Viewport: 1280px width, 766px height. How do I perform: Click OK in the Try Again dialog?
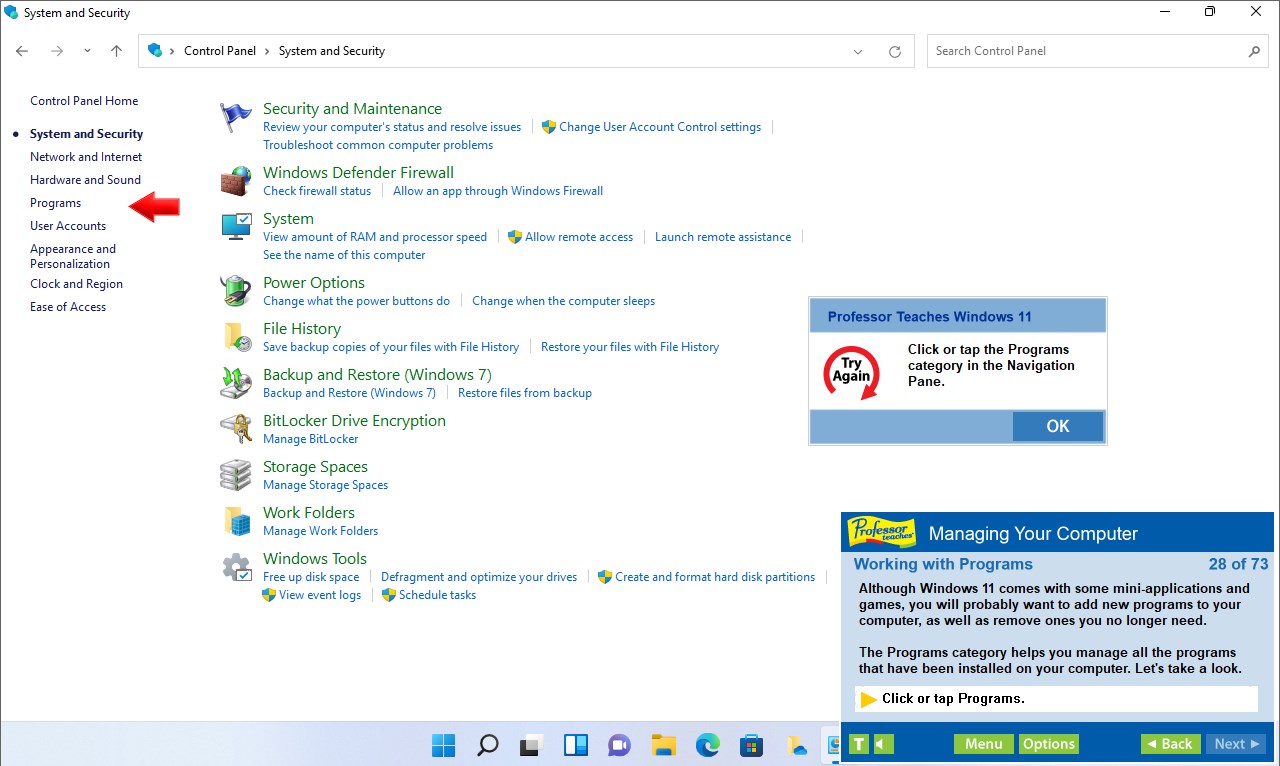1058,426
